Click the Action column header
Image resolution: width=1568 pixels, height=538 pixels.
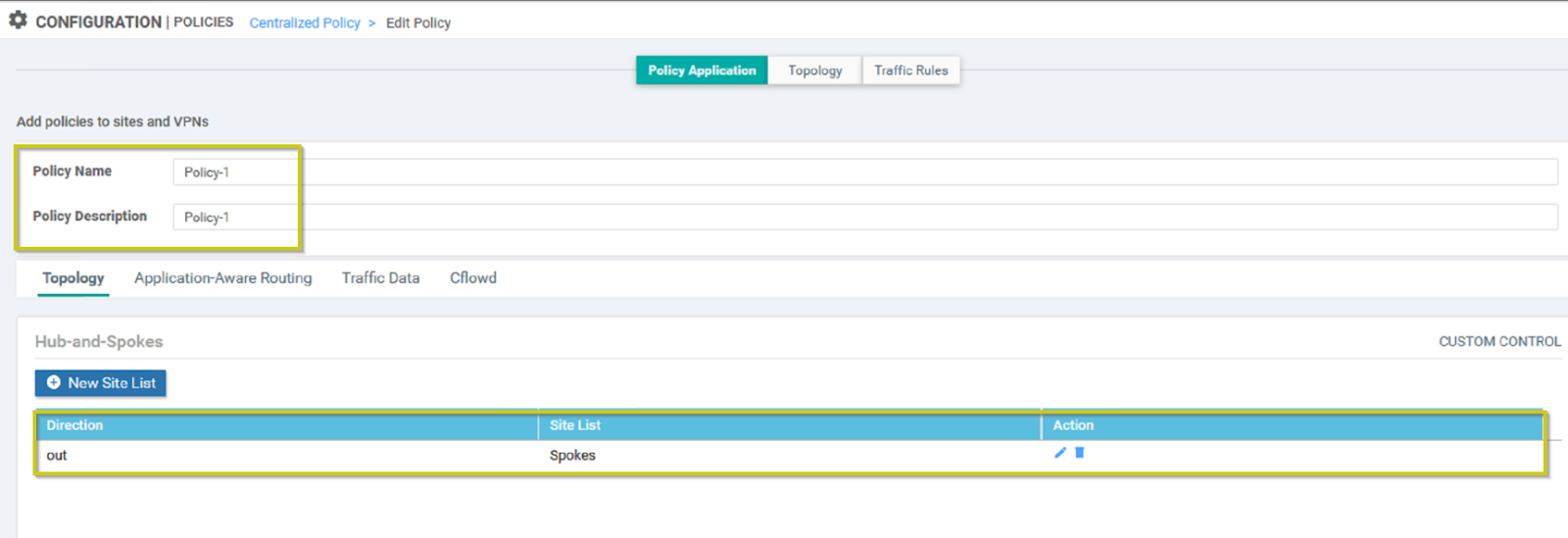coord(1292,425)
